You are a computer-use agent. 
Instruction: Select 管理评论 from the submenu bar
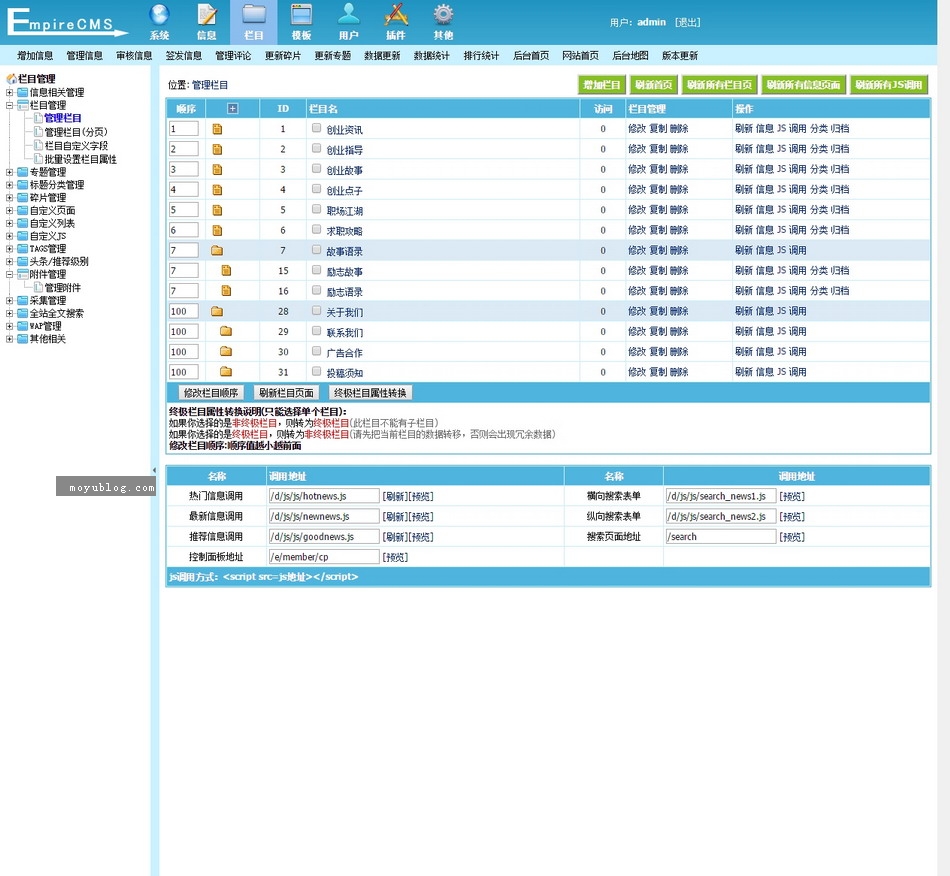233,56
